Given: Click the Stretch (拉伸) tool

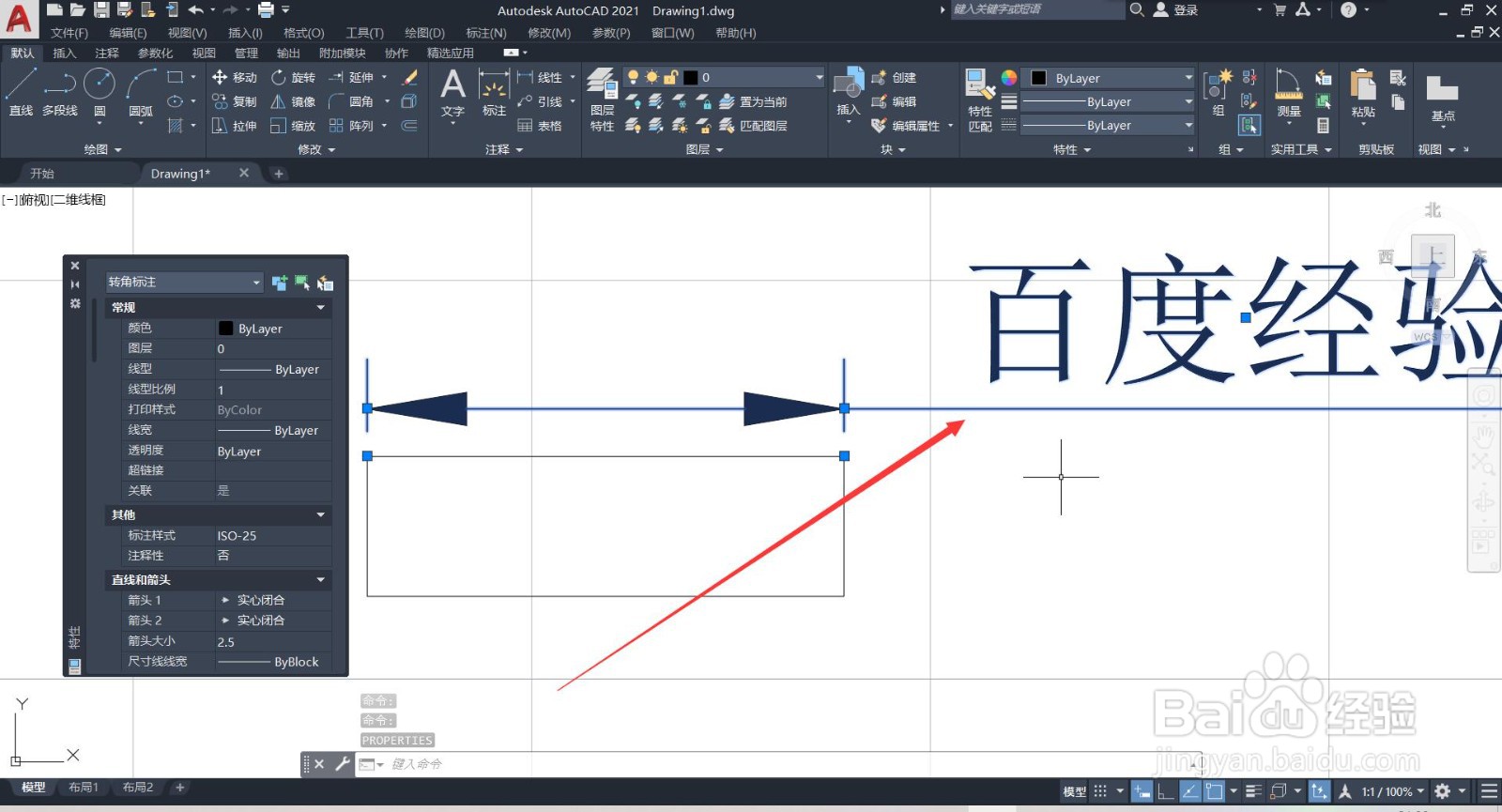Looking at the screenshot, I should tap(235, 126).
